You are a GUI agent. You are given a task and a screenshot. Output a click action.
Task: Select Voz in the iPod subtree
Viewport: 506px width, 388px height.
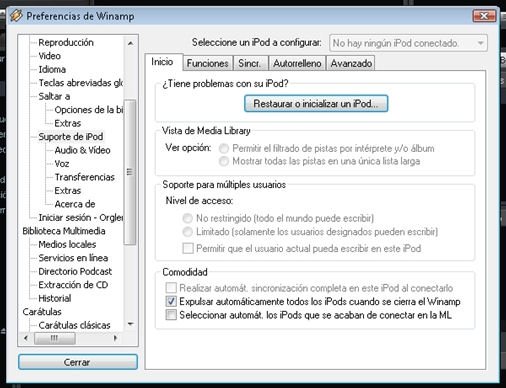(62, 164)
